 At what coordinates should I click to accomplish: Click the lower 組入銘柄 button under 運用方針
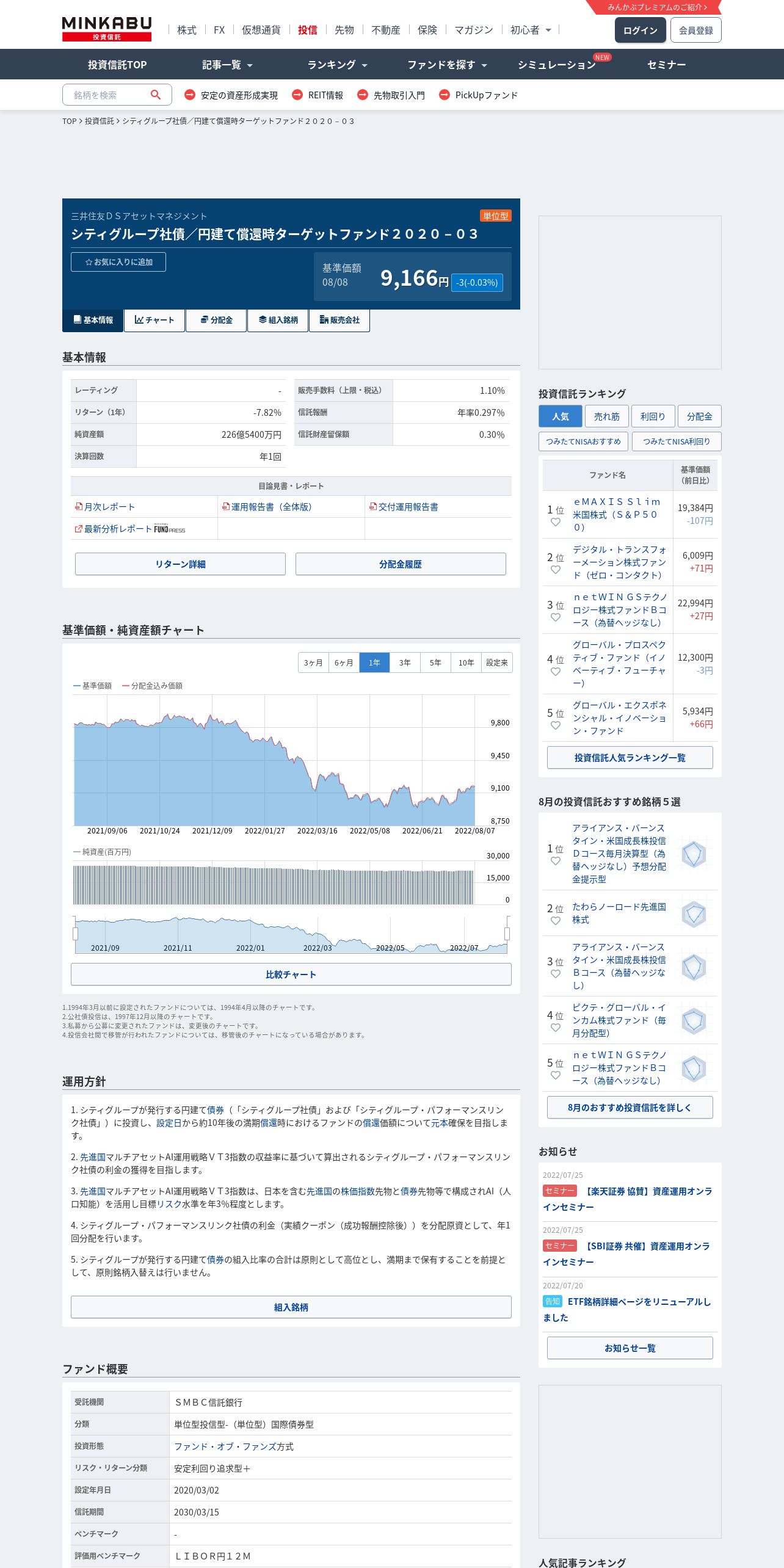291,1307
